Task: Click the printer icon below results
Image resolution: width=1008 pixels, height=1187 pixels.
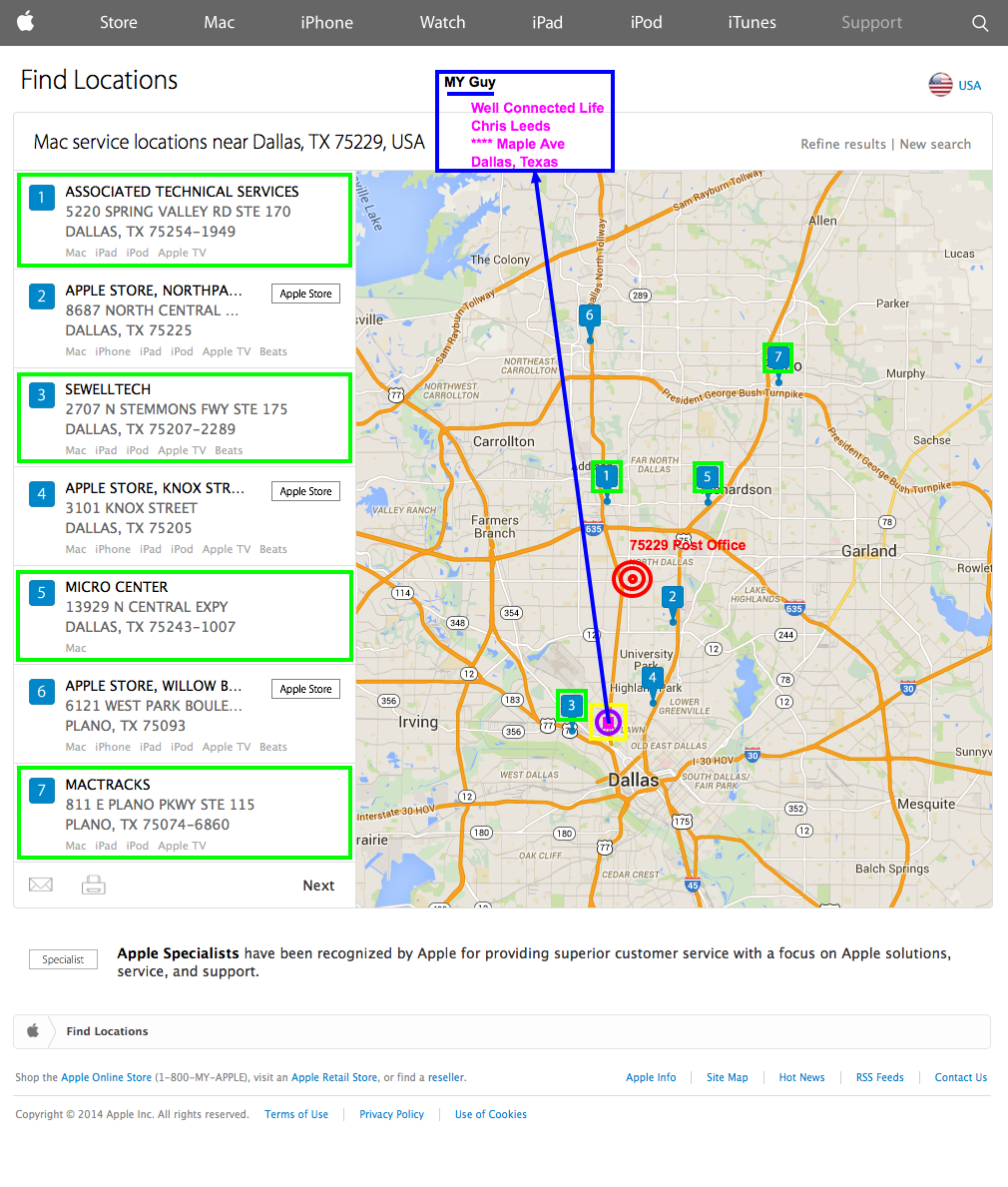Action: (94, 885)
